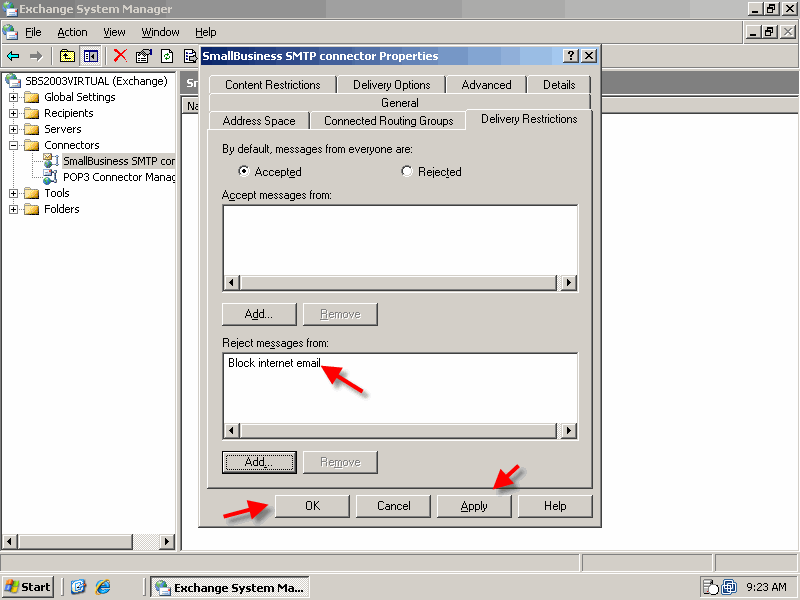Expand the Recipients node
Screen dimensions: 800x600
14,113
